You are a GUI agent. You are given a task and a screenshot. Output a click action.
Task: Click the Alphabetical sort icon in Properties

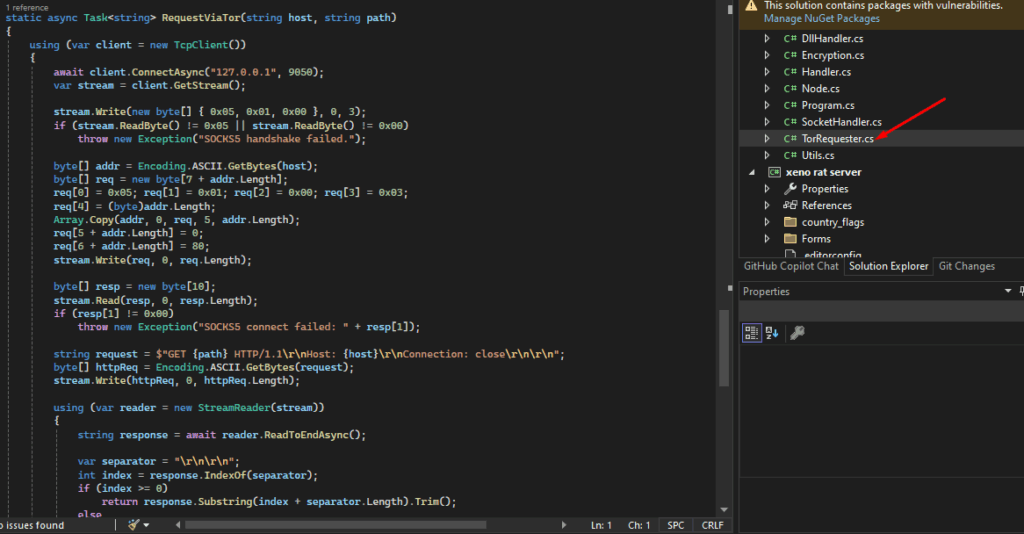click(x=772, y=333)
